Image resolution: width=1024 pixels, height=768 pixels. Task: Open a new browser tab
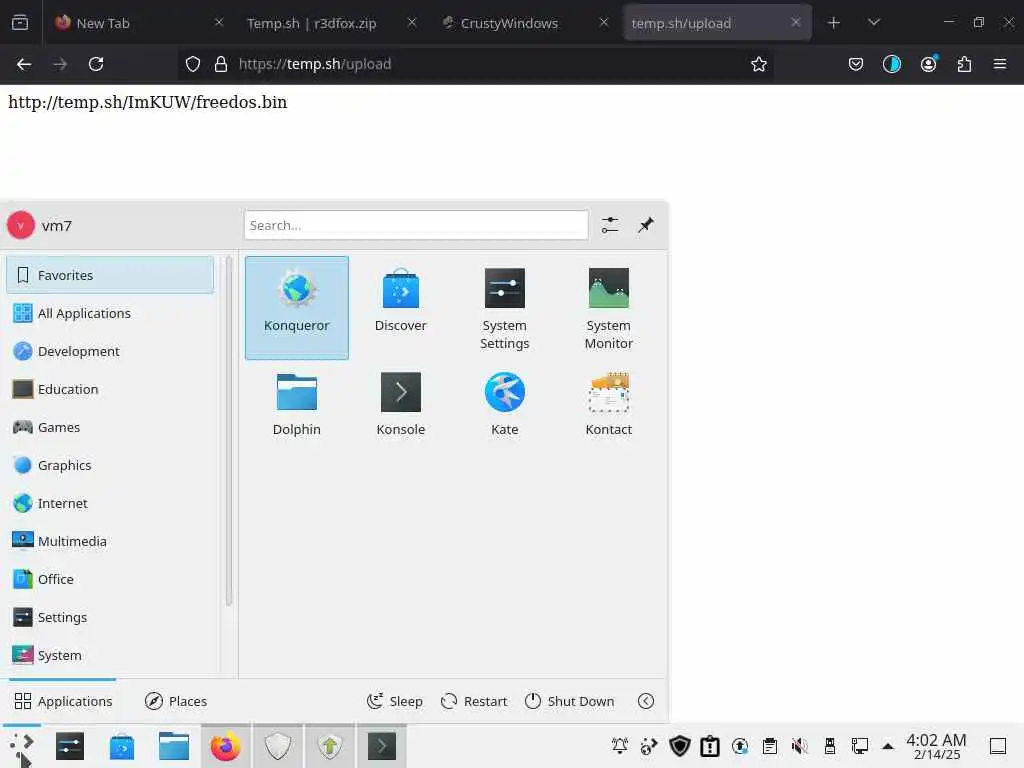[x=833, y=23]
